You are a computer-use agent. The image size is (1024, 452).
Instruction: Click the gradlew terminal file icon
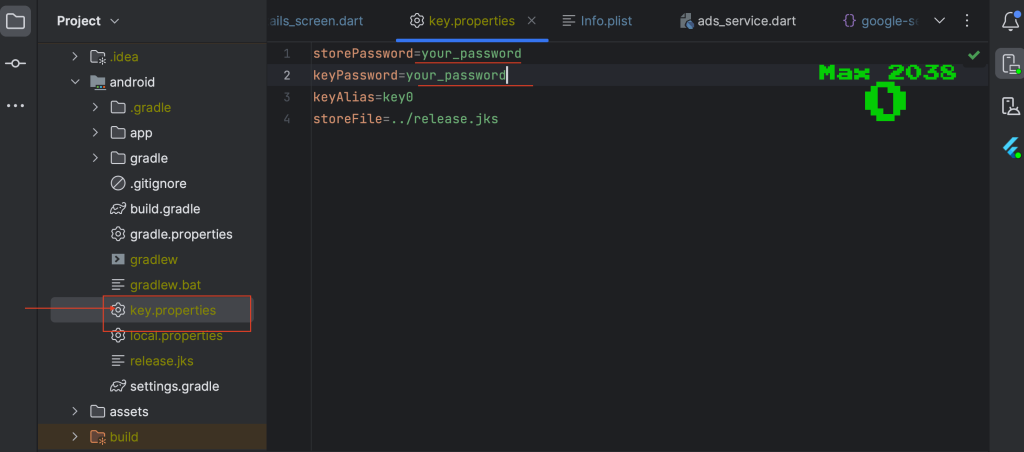coord(118,259)
